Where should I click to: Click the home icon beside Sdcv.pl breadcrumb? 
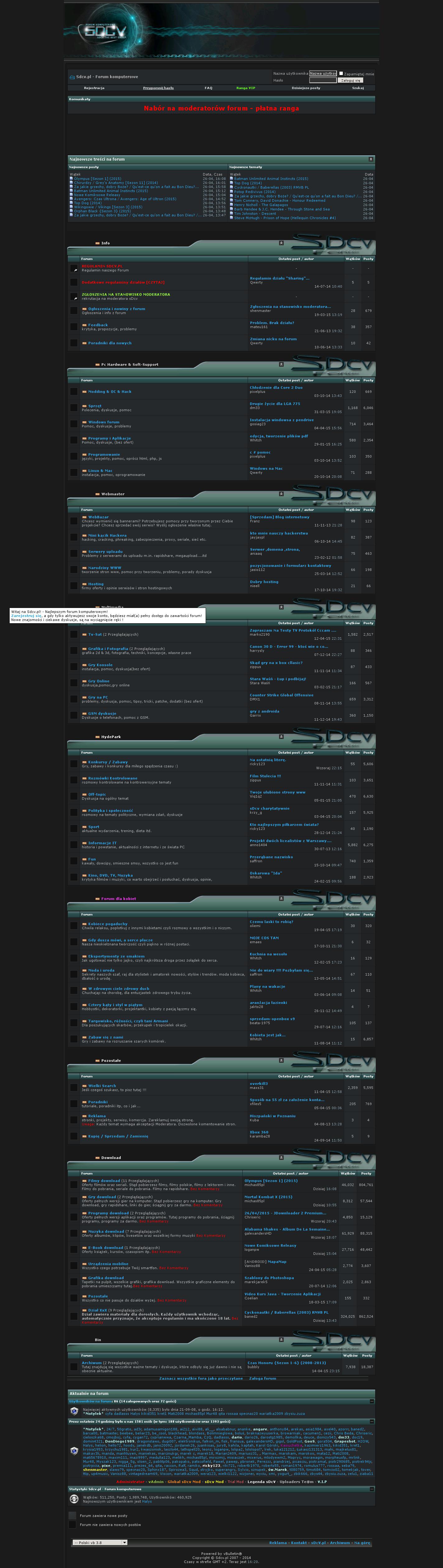click(x=72, y=77)
